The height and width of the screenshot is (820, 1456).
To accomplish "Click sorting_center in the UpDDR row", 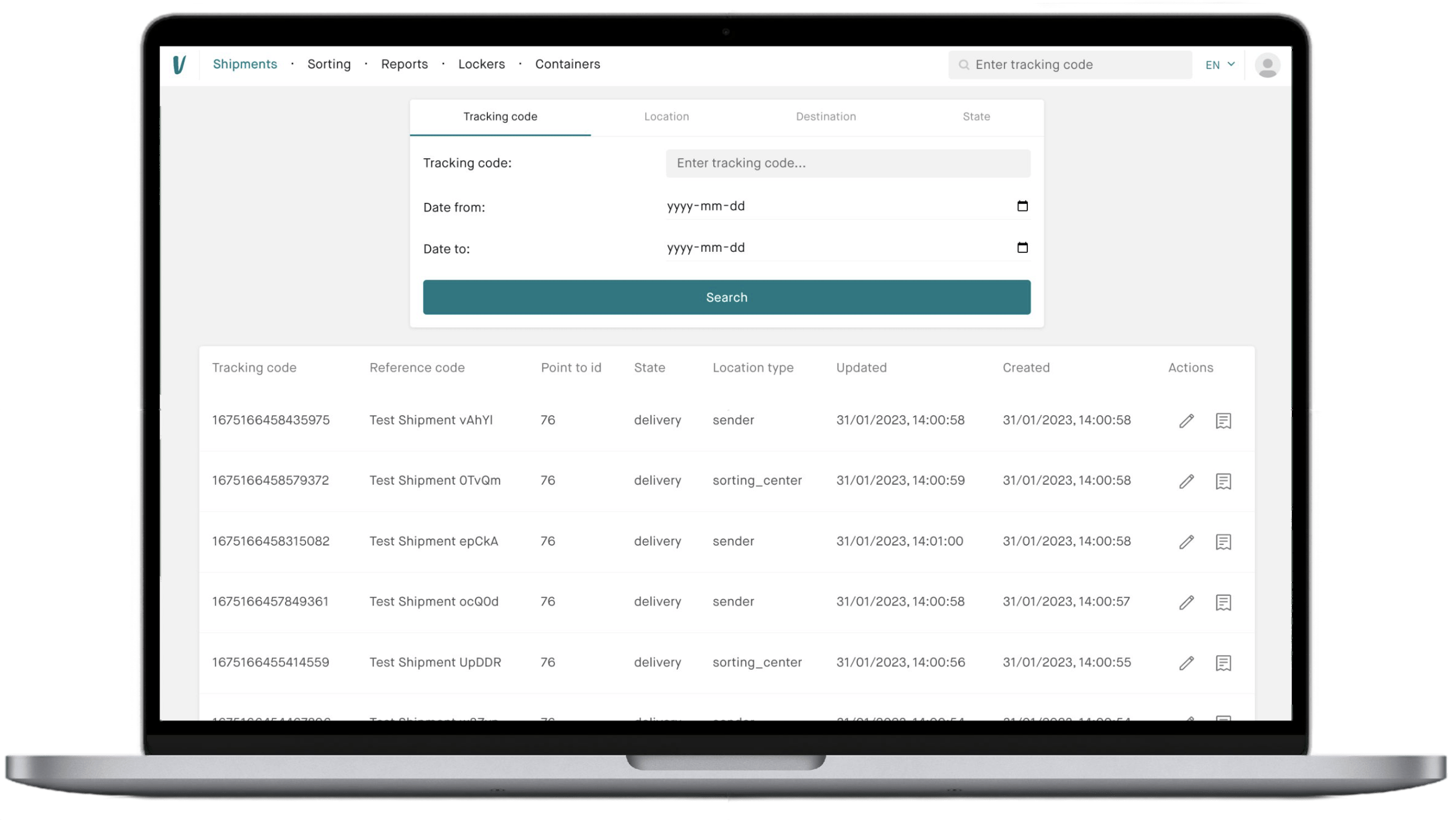I will point(757,662).
